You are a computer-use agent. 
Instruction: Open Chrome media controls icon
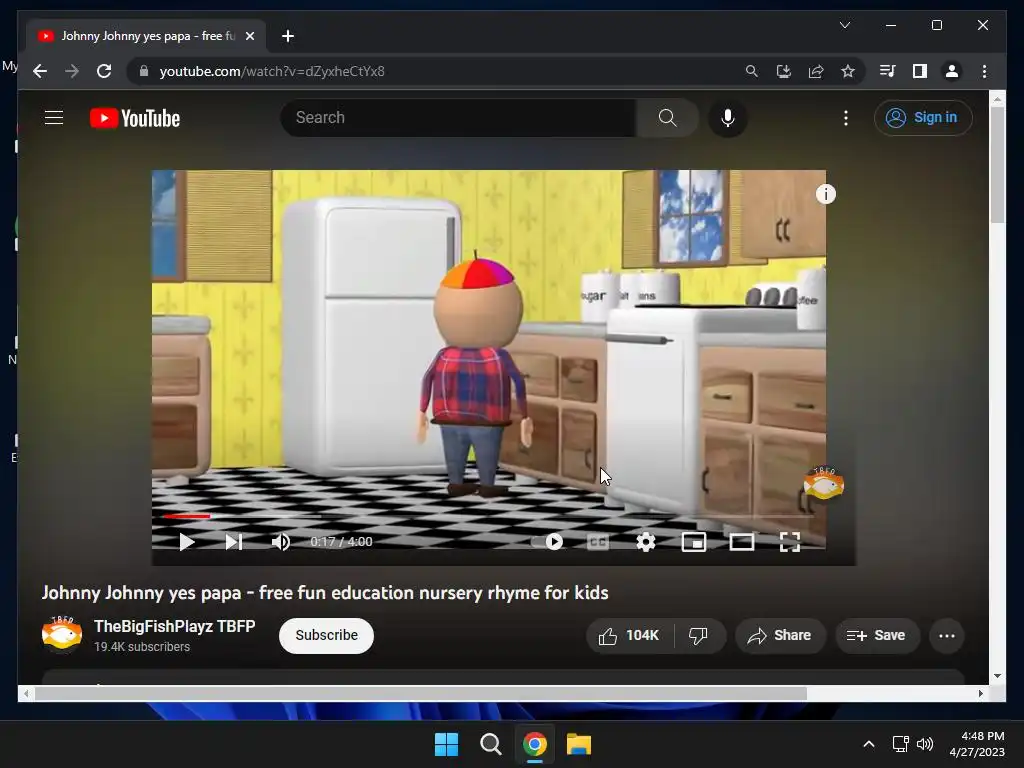pos(887,71)
